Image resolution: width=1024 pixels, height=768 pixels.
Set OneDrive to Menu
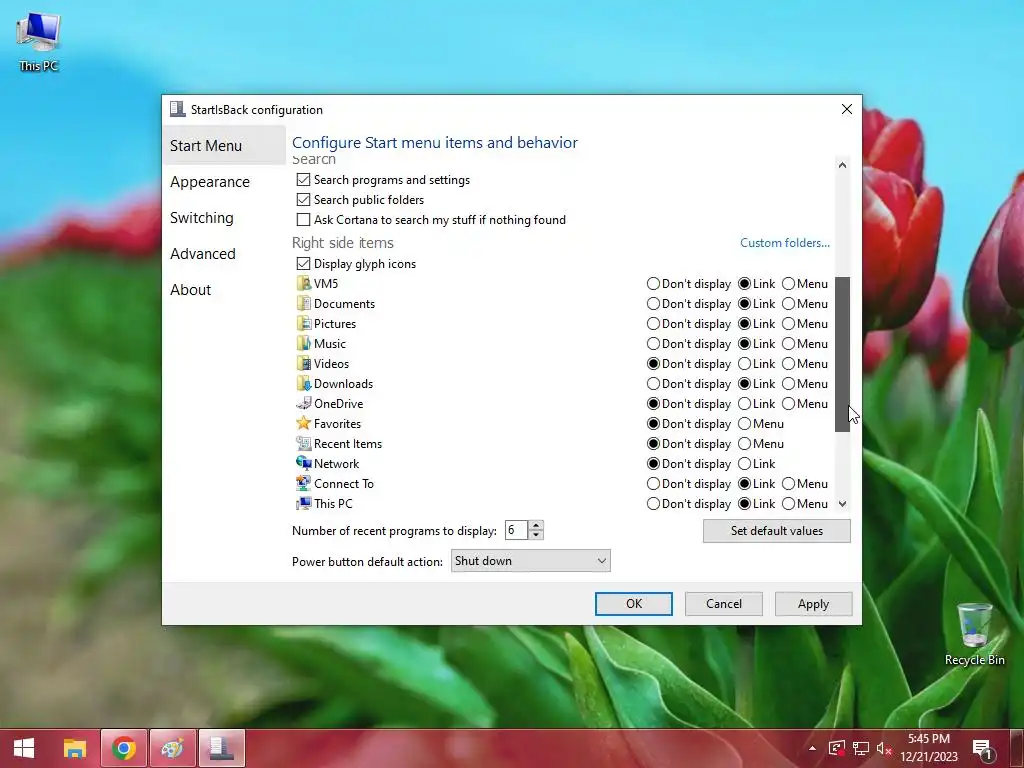pos(788,404)
